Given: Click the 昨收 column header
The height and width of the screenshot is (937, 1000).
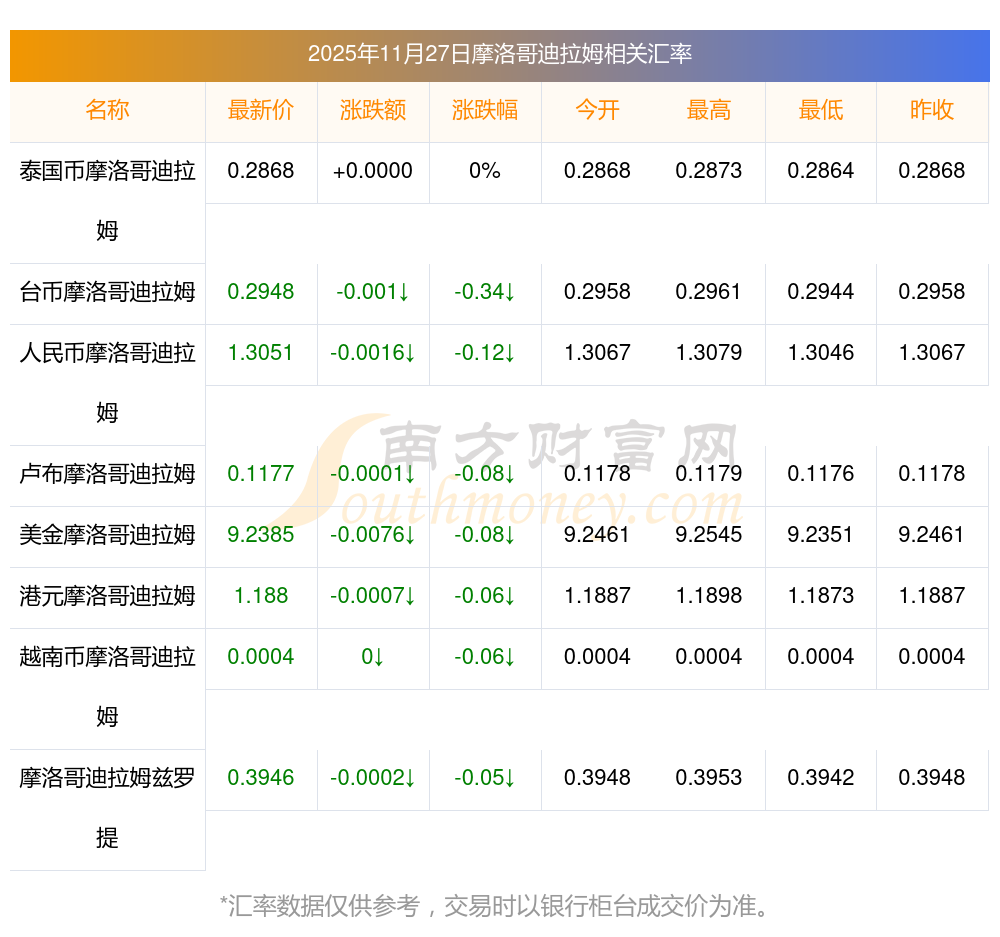Looking at the screenshot, I should 932,111.
